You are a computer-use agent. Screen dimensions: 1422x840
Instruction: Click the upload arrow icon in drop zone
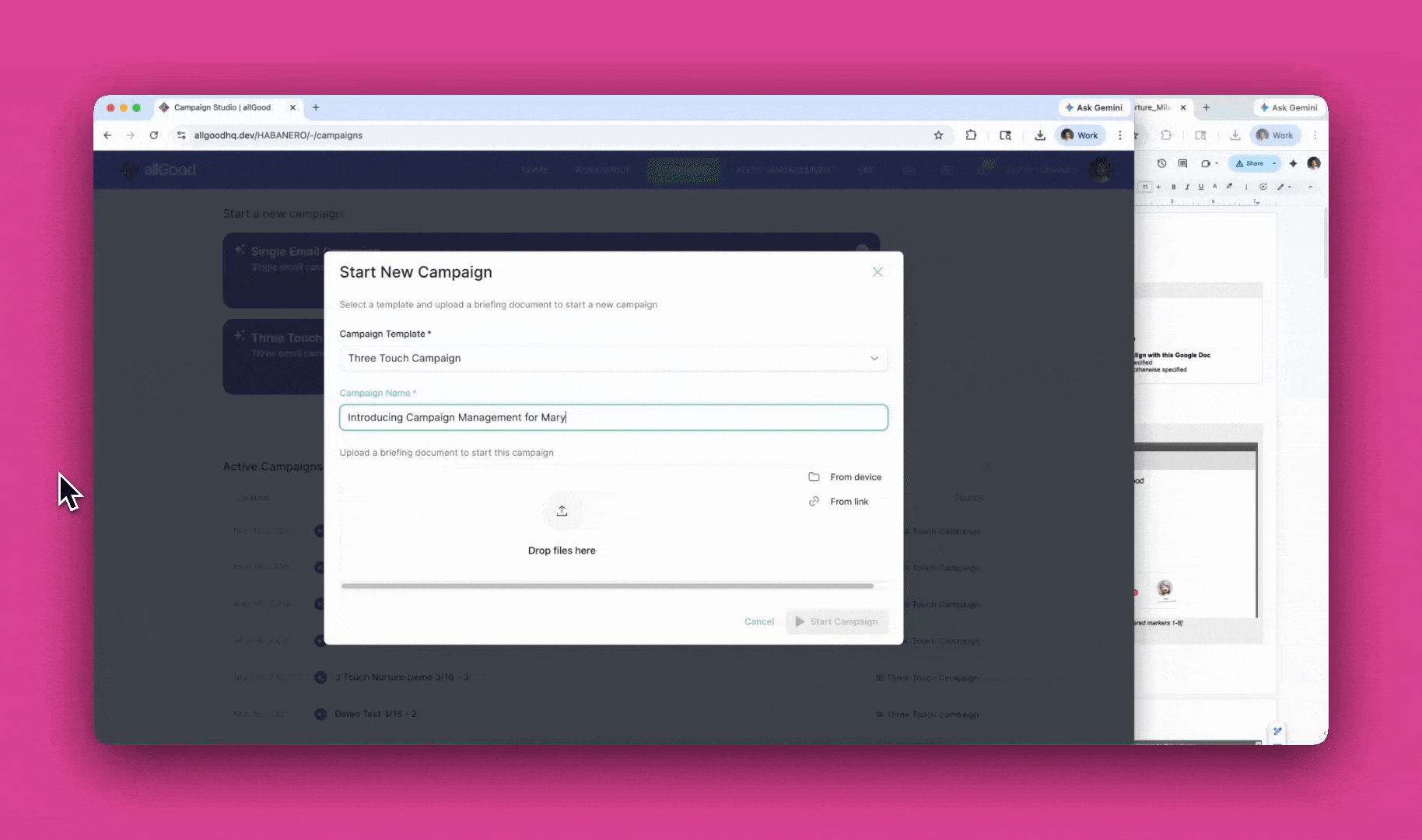pyautogui.click(x=562, y=511)
